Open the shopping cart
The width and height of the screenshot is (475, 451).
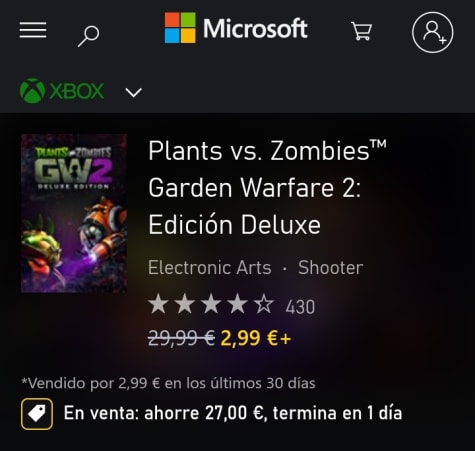point(361,31)
